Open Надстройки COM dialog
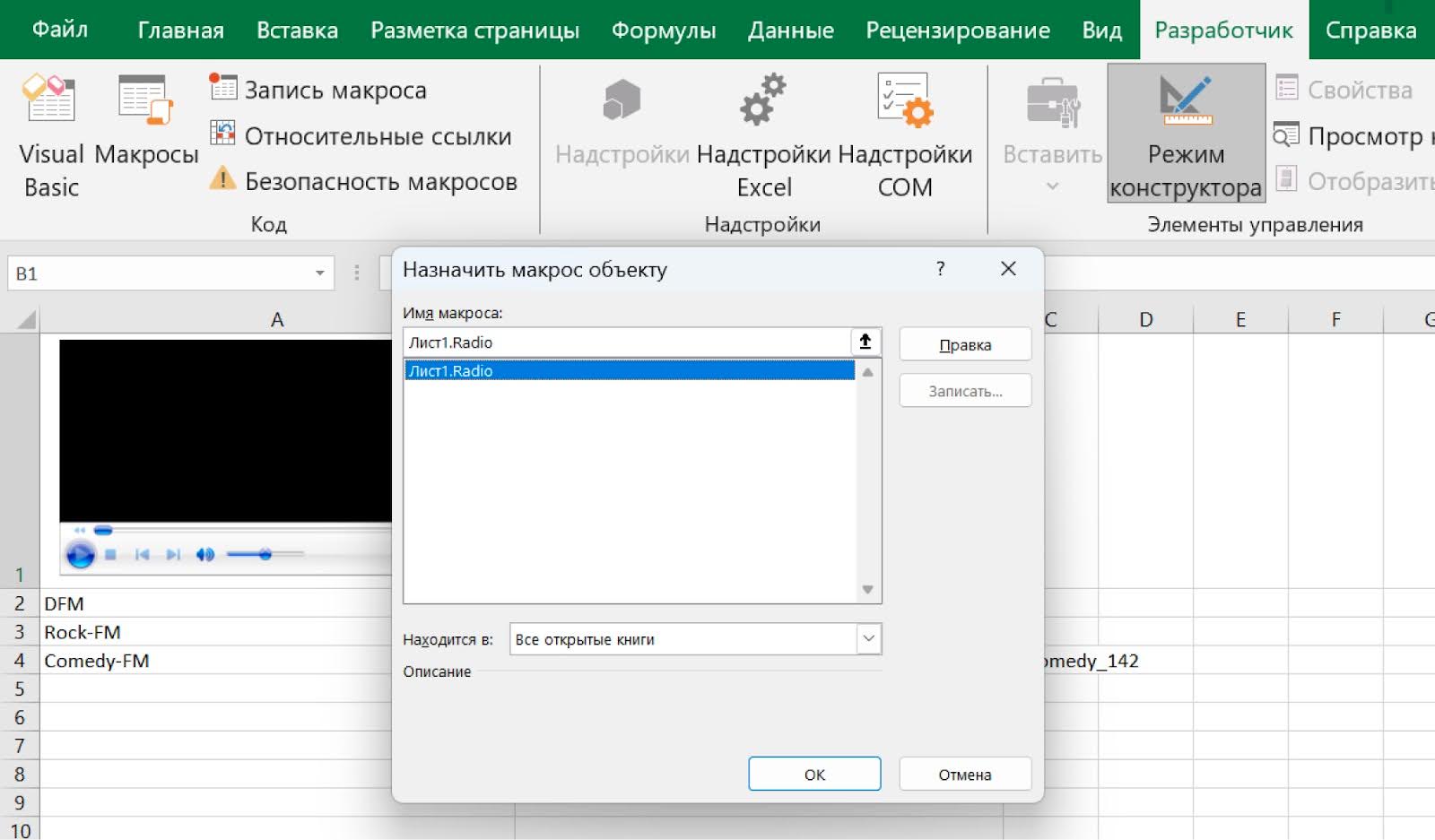 (x=903, y=134)
